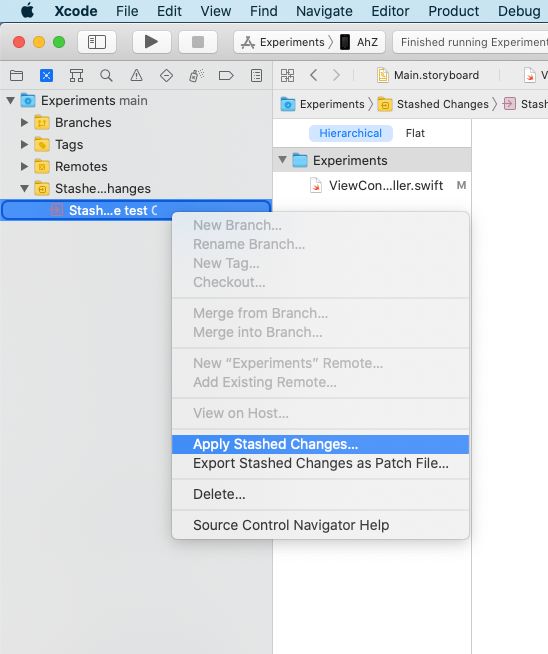Select the Stashed Changes folder row
This screenshot has width=548, height=654.
tap(136, 189)
